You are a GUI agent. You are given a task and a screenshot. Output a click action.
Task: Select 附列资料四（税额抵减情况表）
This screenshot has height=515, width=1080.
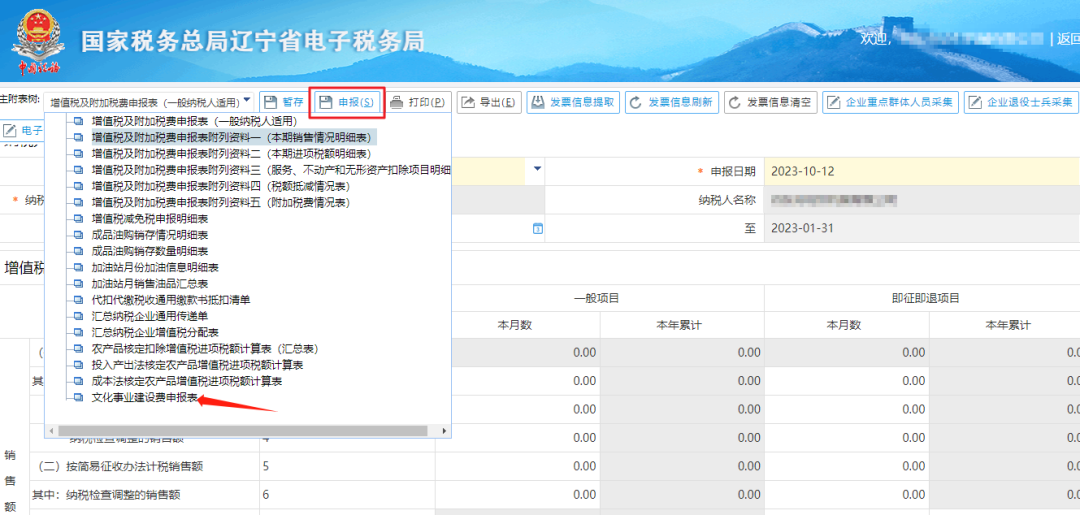point(220,186)
